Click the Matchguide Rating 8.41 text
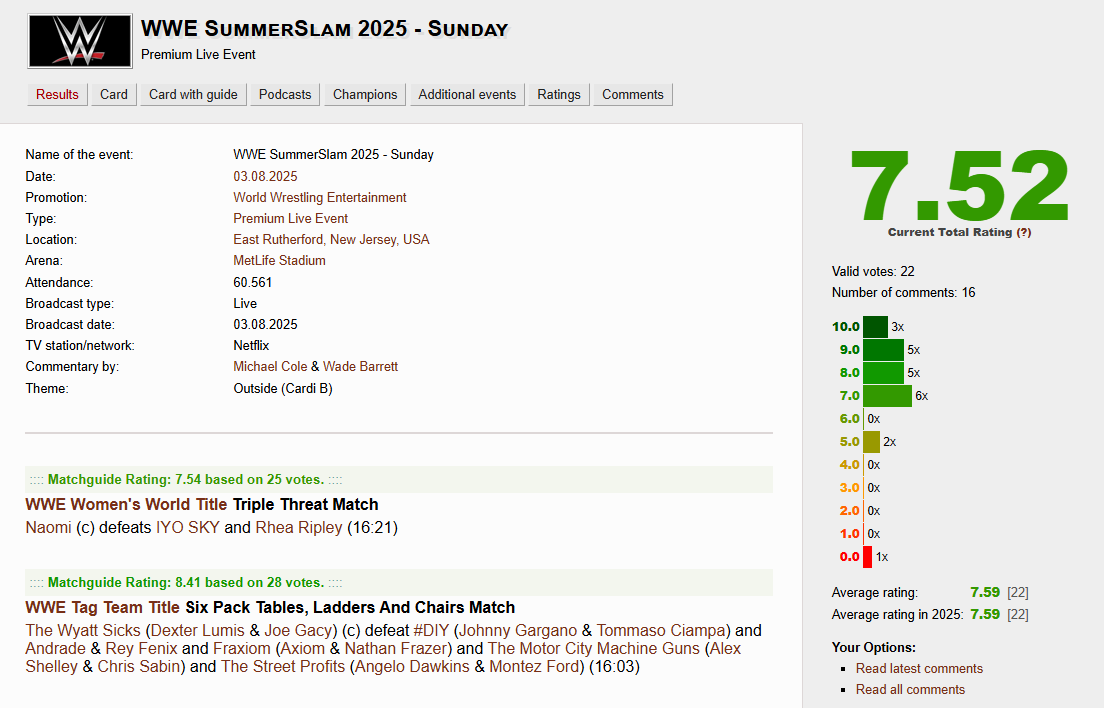1104x708 pixels. point(186,583)
